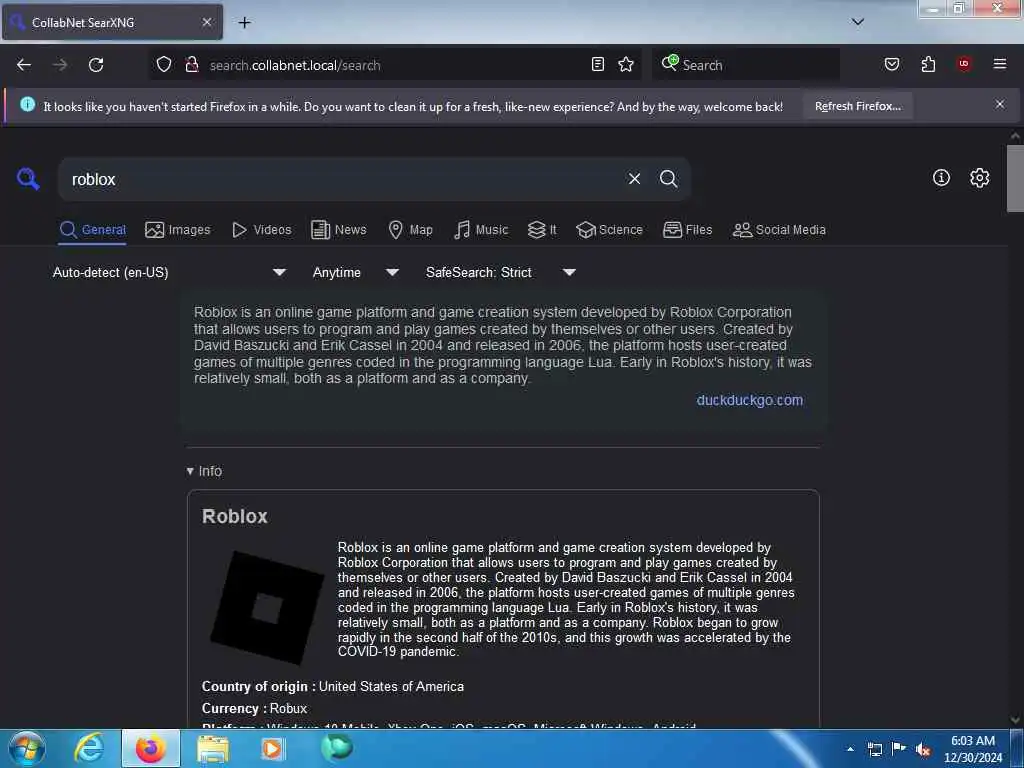Open Firefox extensions menu
The width and height of the screenshot is (1024, 768).
928,65
